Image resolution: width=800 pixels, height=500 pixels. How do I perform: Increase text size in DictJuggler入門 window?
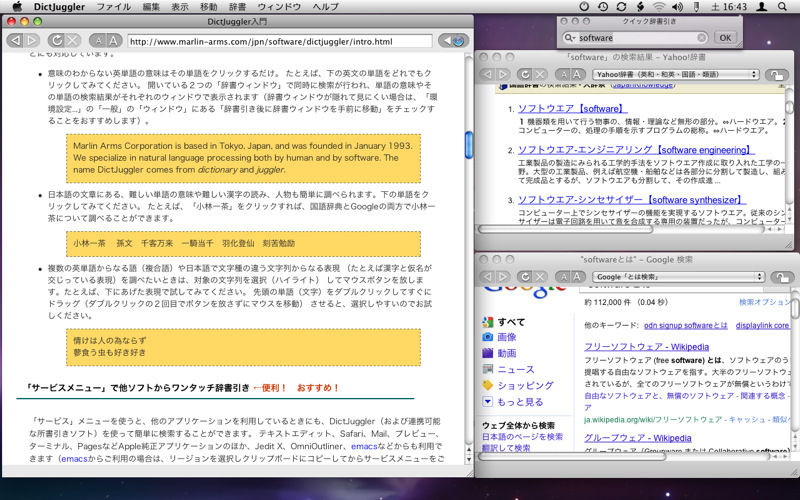coord(114,41)
